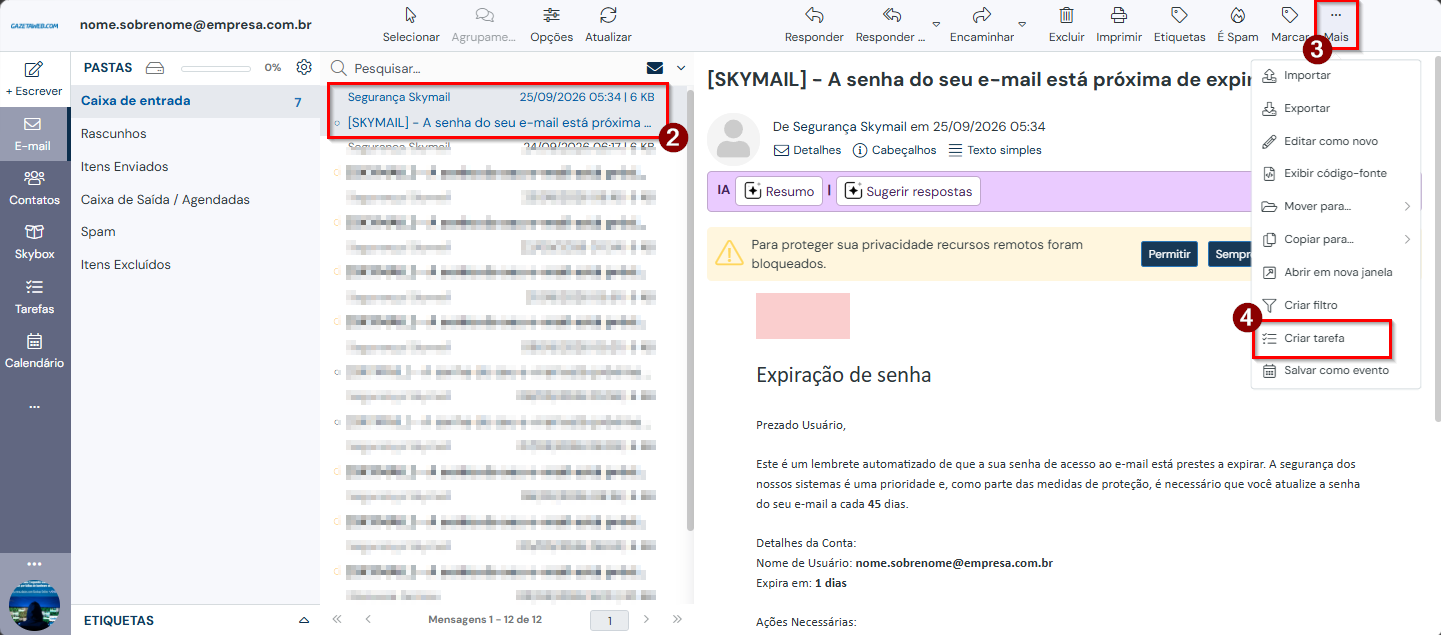Screen dimensions: 1441x635
Task: Select Salvar como evento
Action: point(1336,370)
